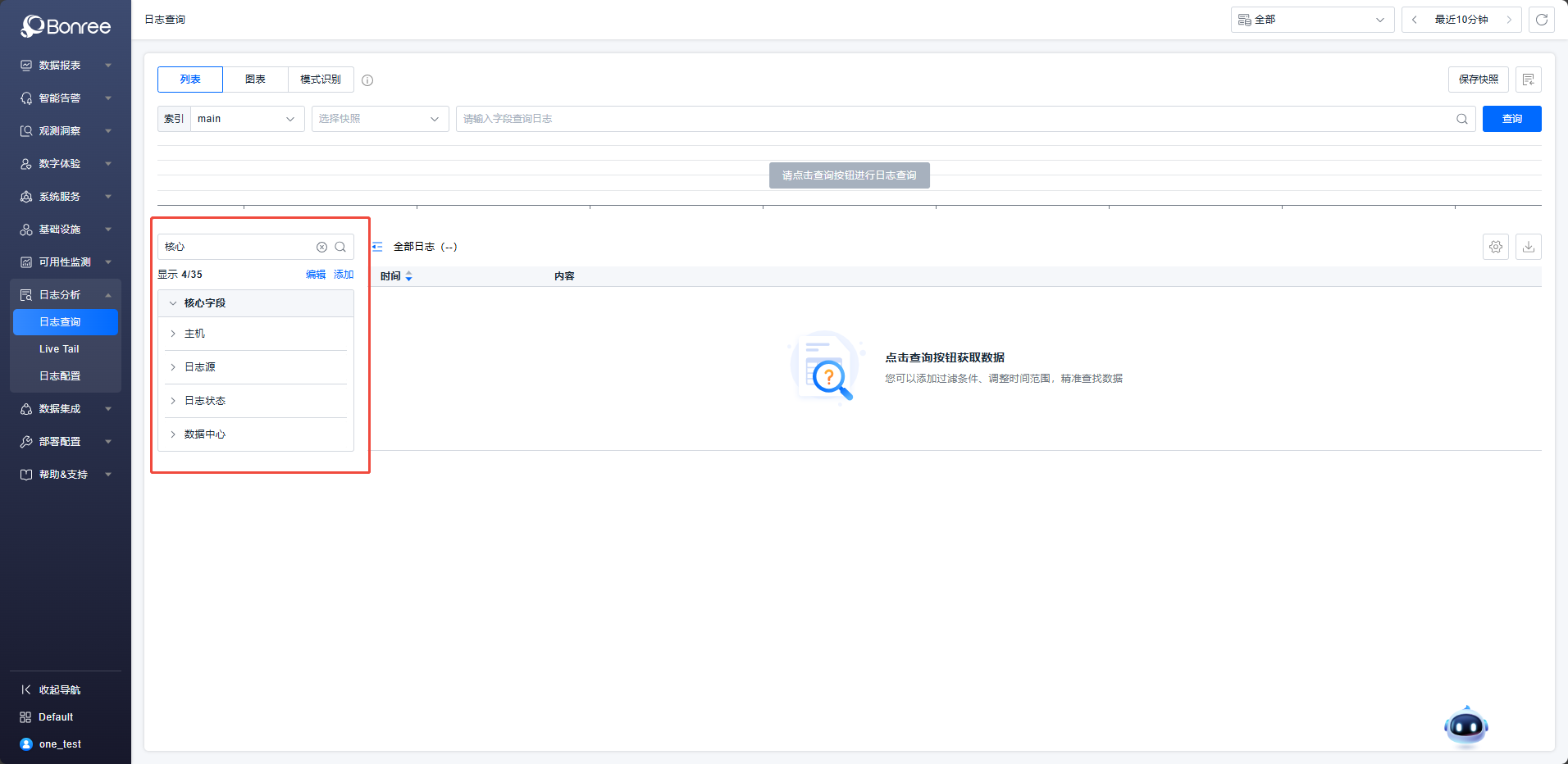Focus the log query input field

tap(951, 119)
